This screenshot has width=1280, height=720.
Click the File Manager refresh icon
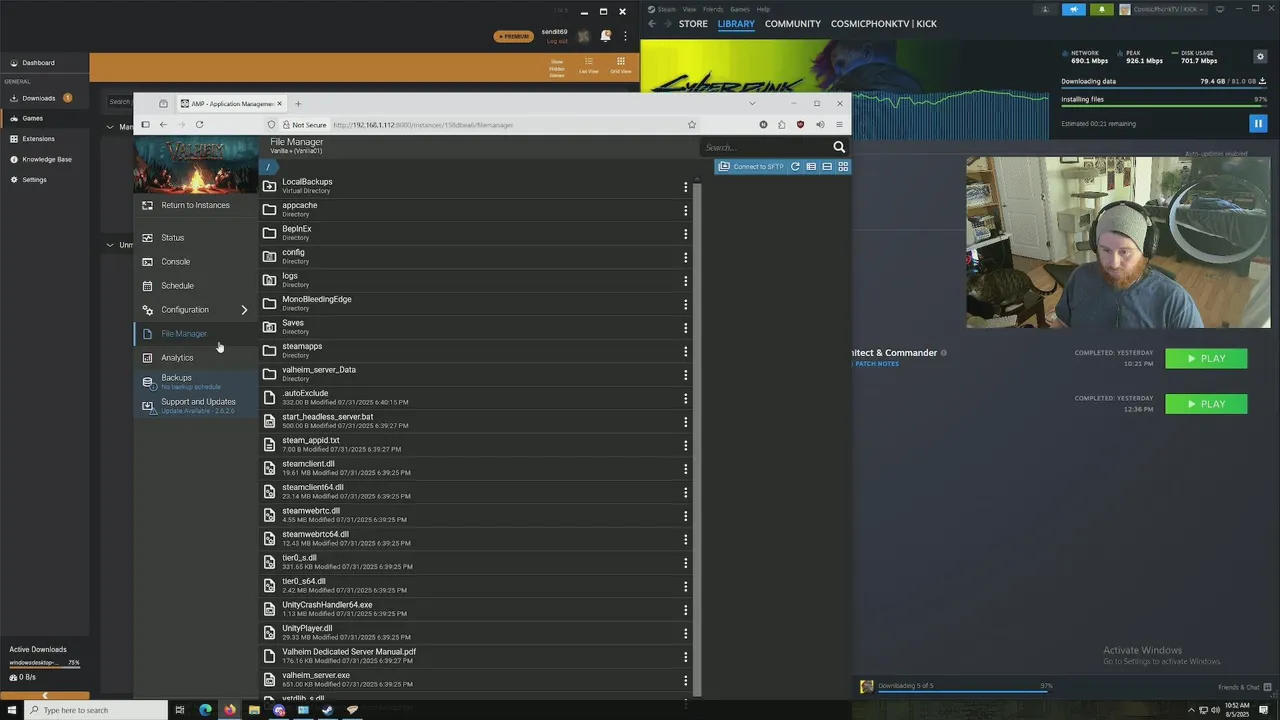click(795, 166)
